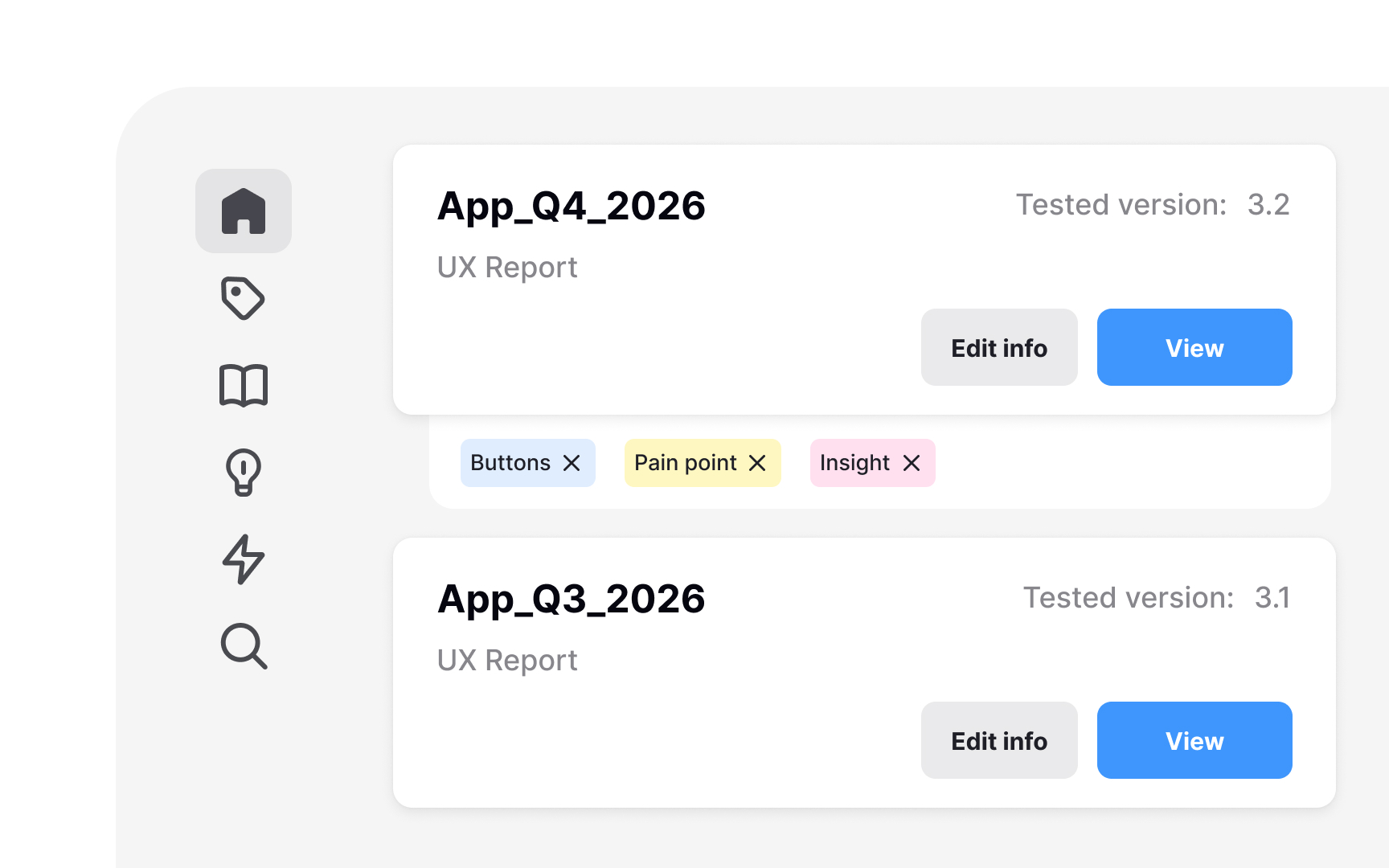This screenshot has width=1389, height=868.
Task: Edit info for App_Q3_2026
Action: click(x=999, y=740)
